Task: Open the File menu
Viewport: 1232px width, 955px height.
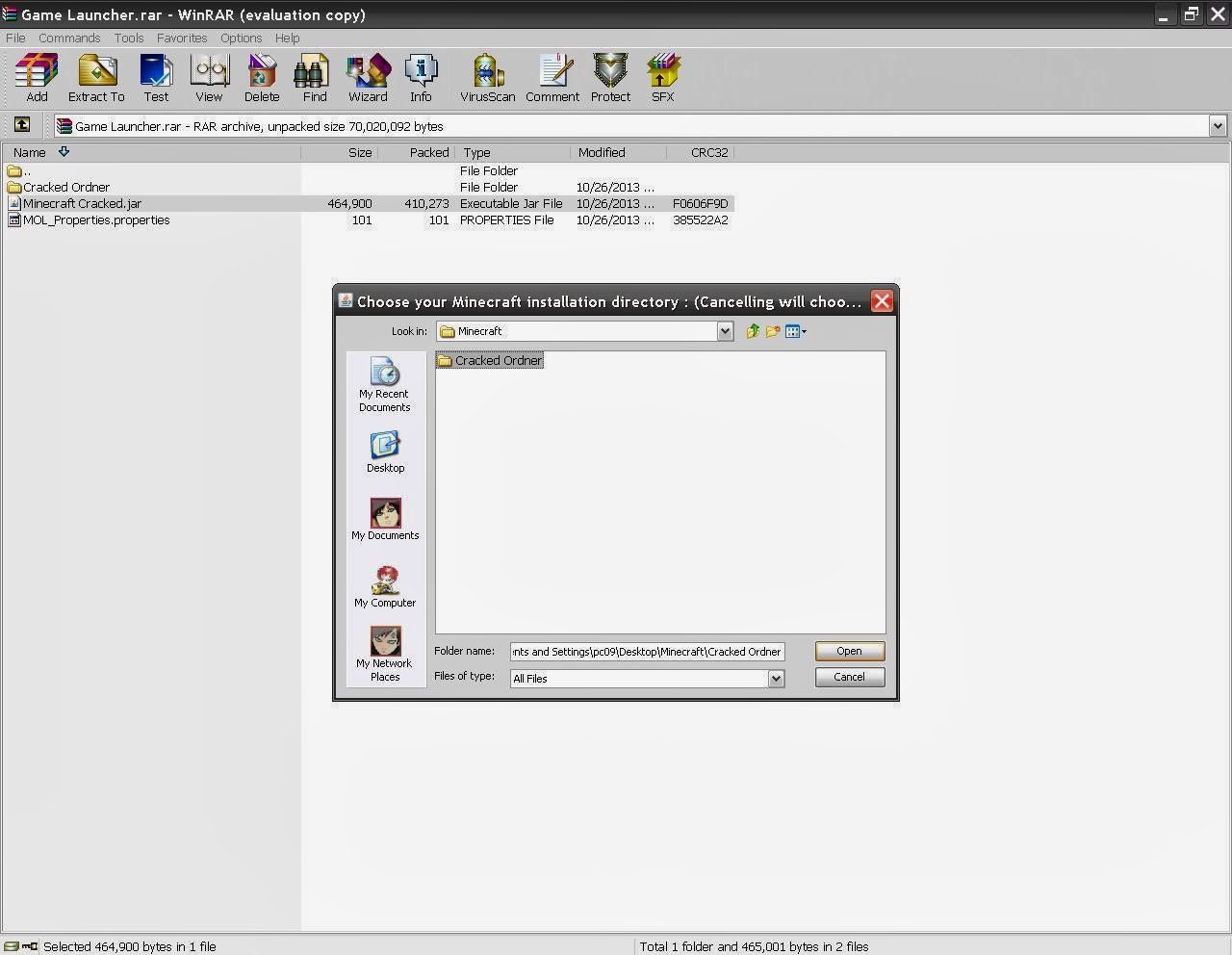Action: (15, 38)
